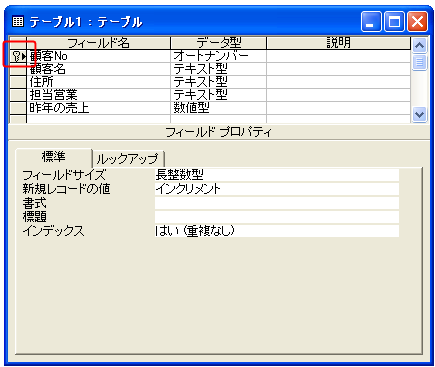This screenshot has width=435, height=367.
Task: Maximize the テーブル1 window
Action: [x=394, y=22]
